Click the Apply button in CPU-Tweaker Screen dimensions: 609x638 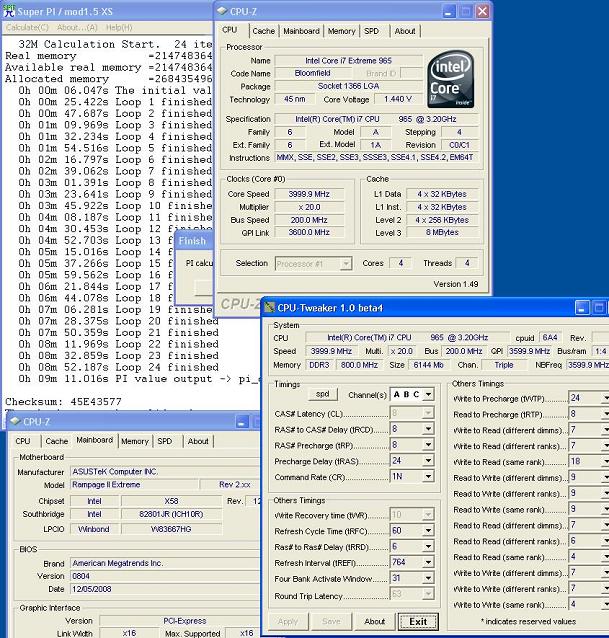288,621
